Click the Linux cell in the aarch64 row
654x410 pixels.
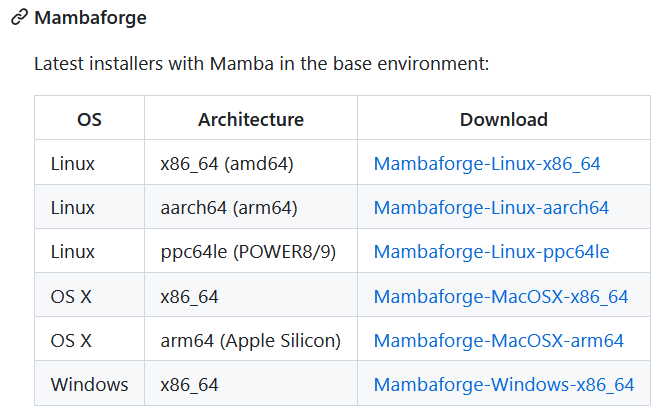tap(72, 208)
